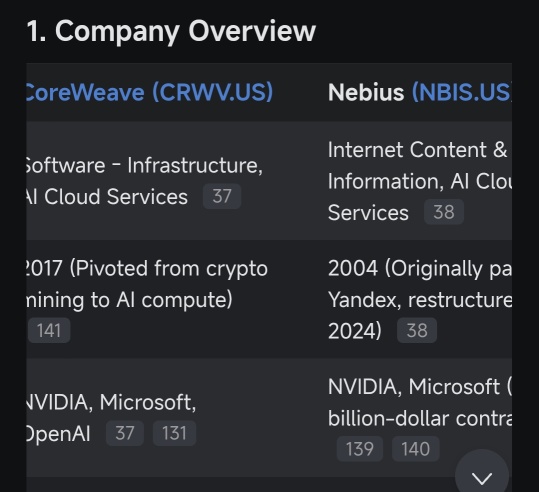Select the 1. Company Overview heading

point(171,31)
